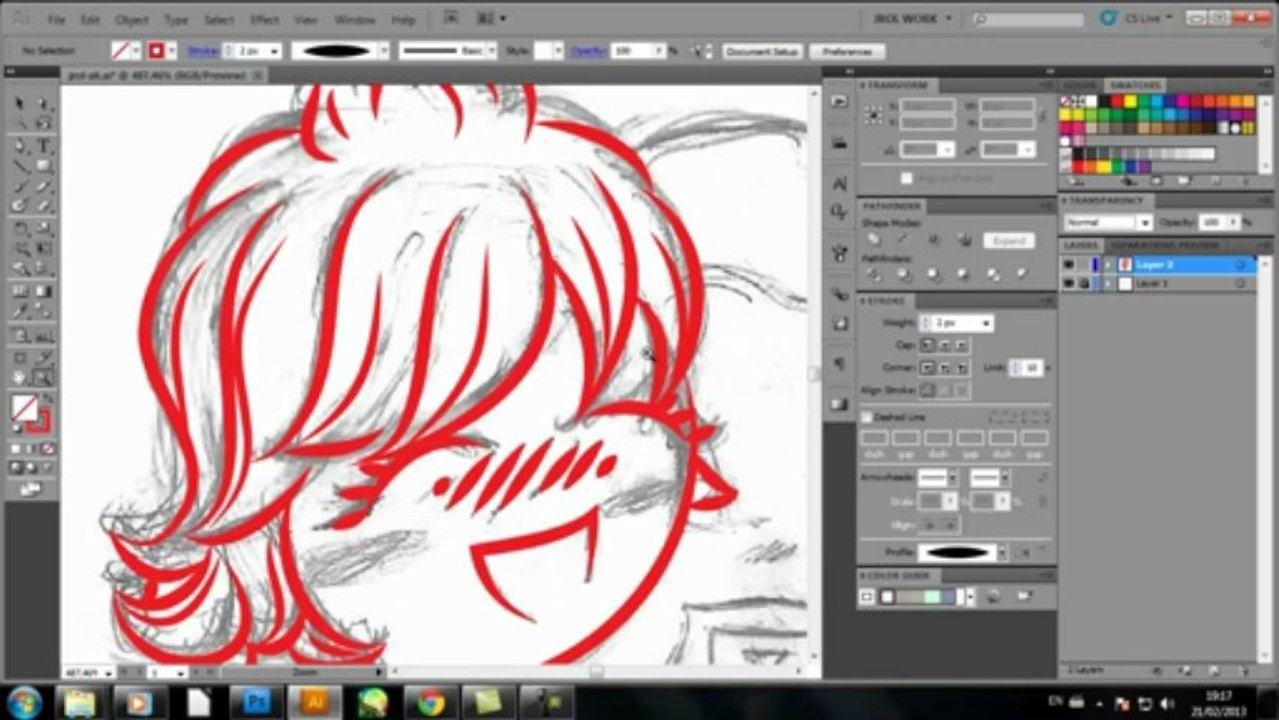The height and width of the screenshot is (720, 1279).
Task: Open the Basic variable width dropdown
Action: pyautogui.click(x=492, y=50)
